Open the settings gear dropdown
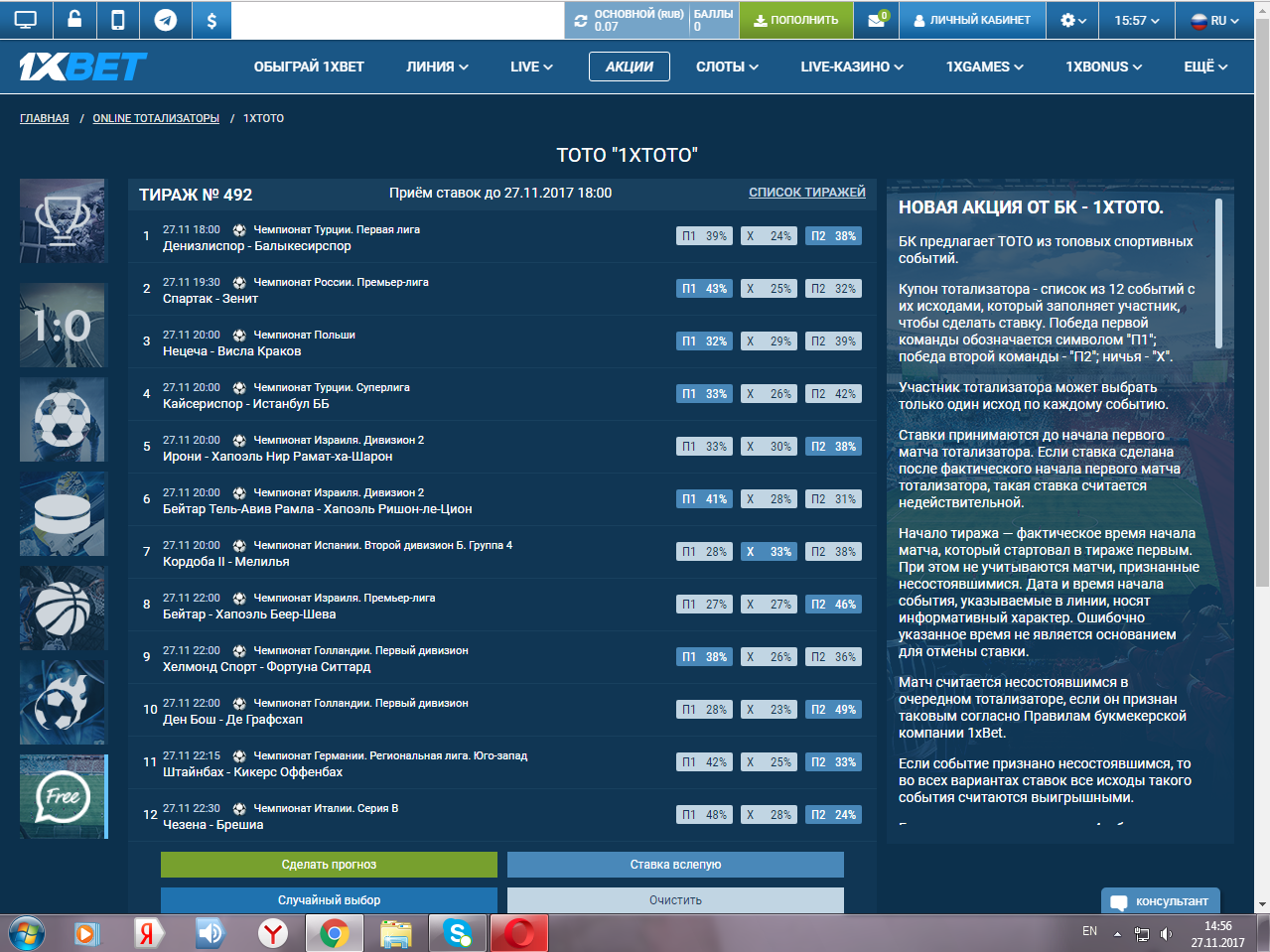 1073,20
